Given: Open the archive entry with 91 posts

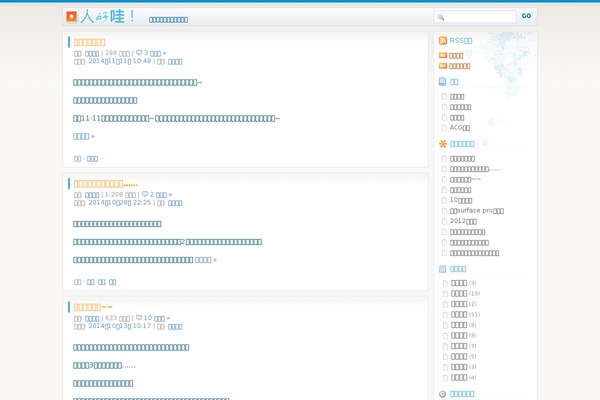Looking at the screenshot, I should 459,314.
